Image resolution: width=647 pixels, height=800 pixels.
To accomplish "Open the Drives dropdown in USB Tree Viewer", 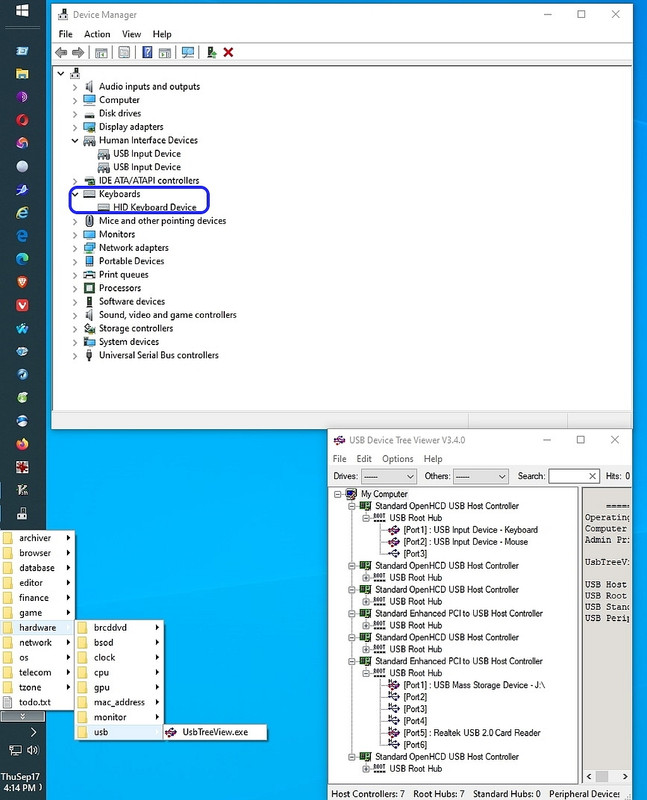I will (389, 476).
